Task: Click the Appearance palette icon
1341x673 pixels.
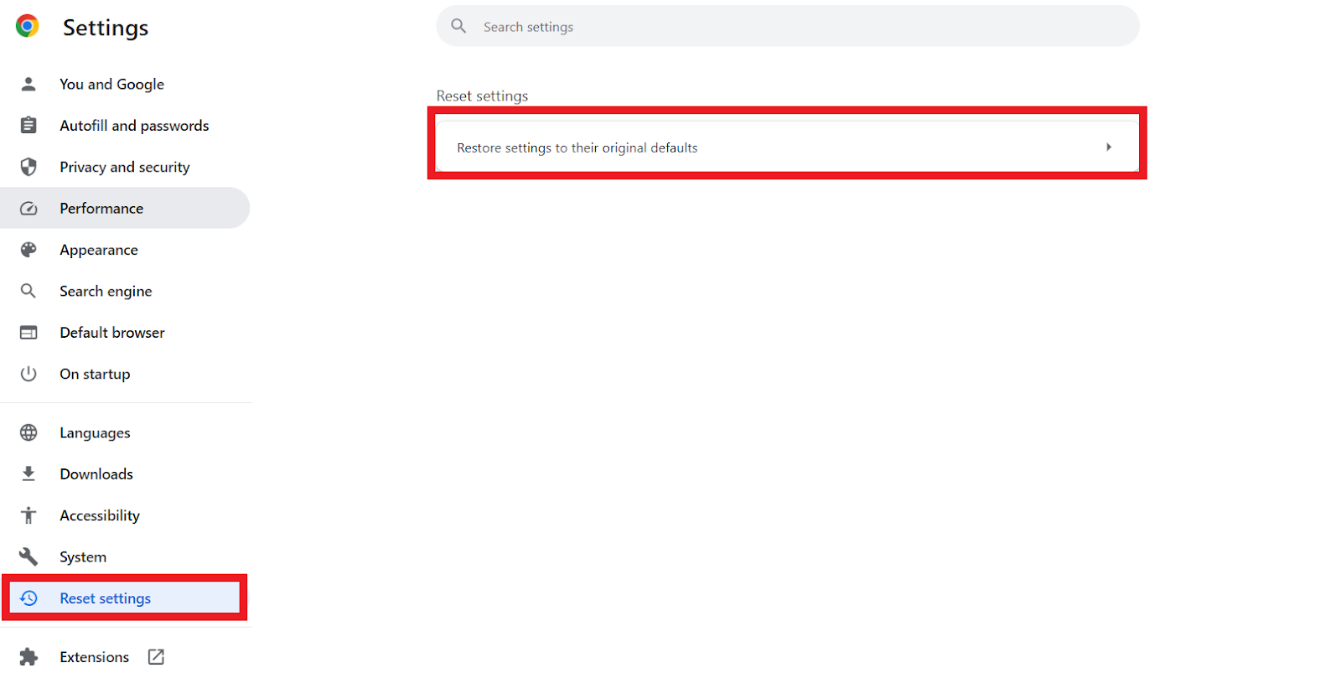Action: pyautogui.click(x=28, y=250)
